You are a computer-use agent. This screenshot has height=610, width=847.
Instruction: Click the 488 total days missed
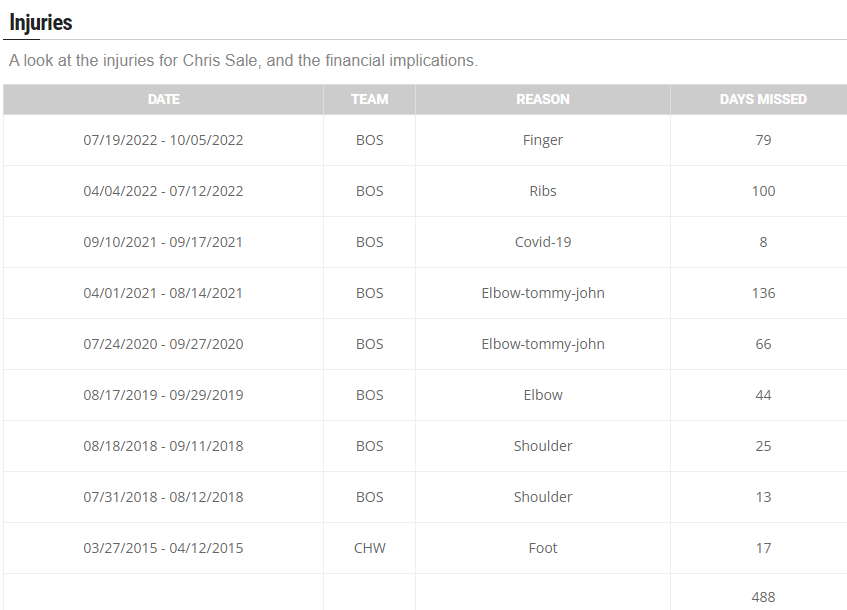point(763,597)
